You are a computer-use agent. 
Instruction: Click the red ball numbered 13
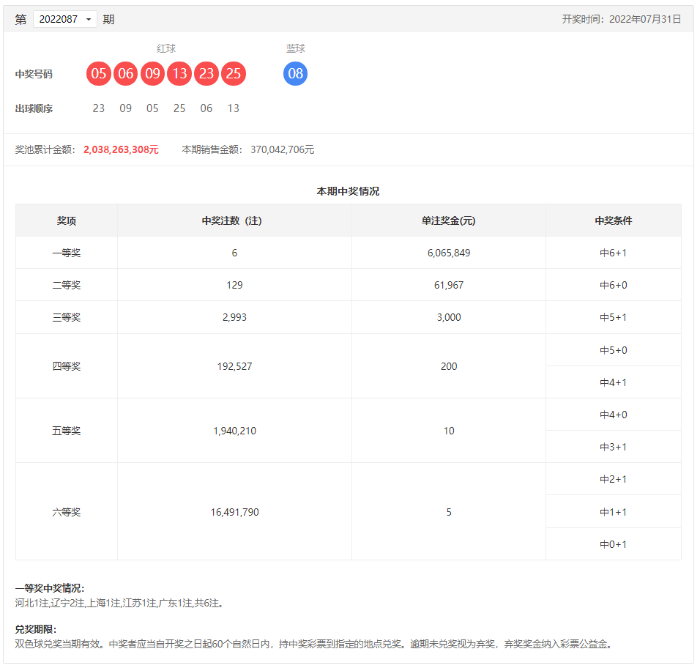(180, 73)
